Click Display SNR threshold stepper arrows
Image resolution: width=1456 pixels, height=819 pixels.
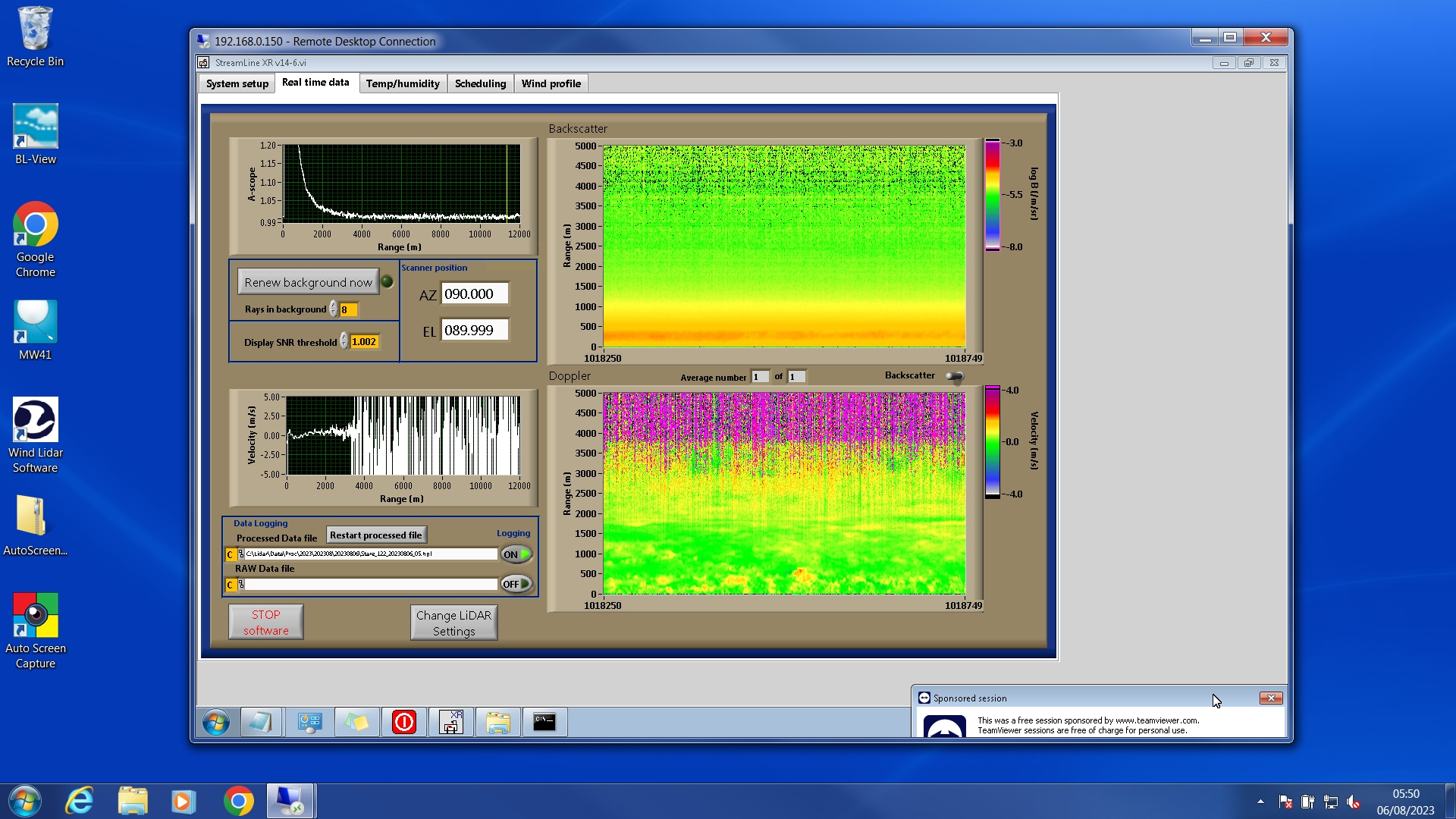[344, 342]
